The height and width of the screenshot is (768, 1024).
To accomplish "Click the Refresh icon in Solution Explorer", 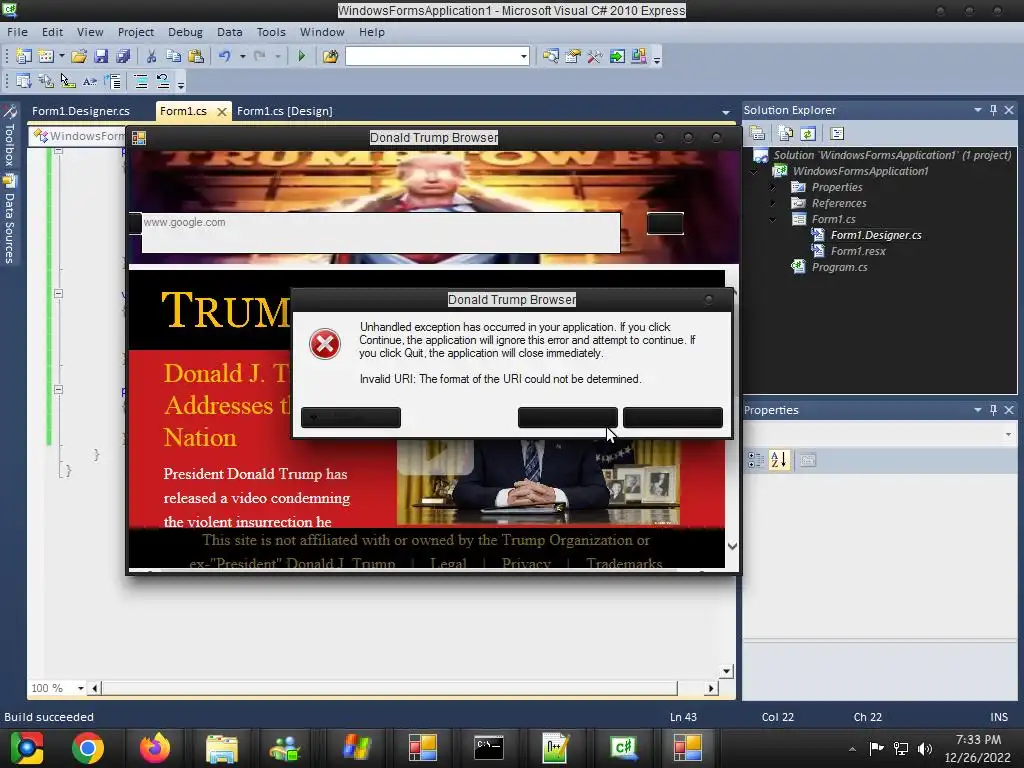I will pos(808,133).
